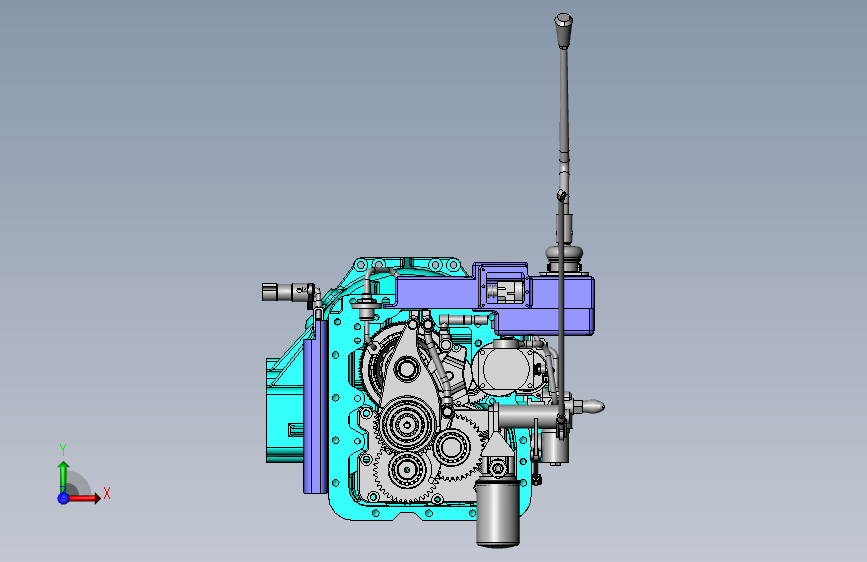Select the gray cylindrical oil filter canister
Viewport: 867px width, 562px height.
tap(498, 513)
